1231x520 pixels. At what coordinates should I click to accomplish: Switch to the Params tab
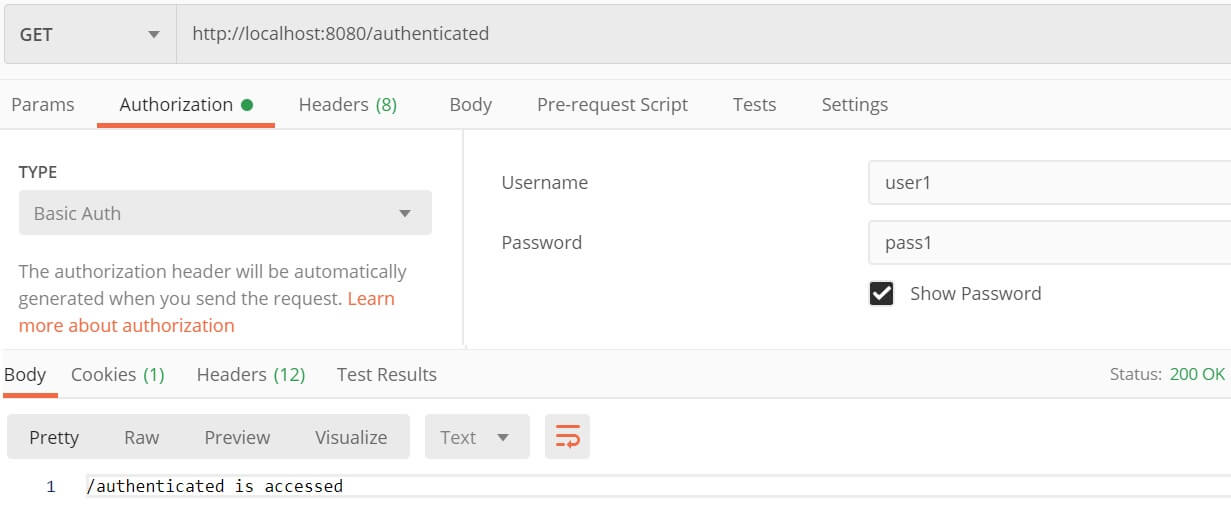click(x=43, y=104)
